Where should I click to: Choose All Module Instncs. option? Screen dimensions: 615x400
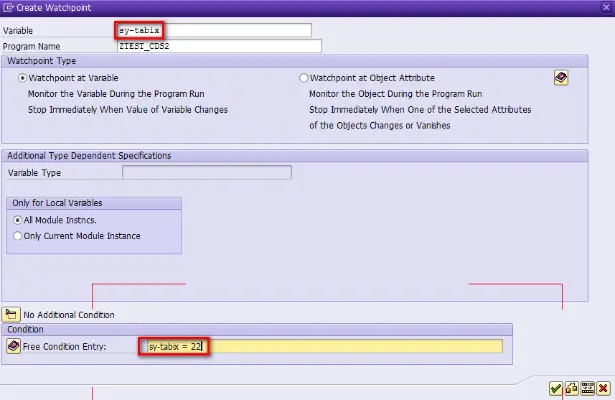[17, 220]
